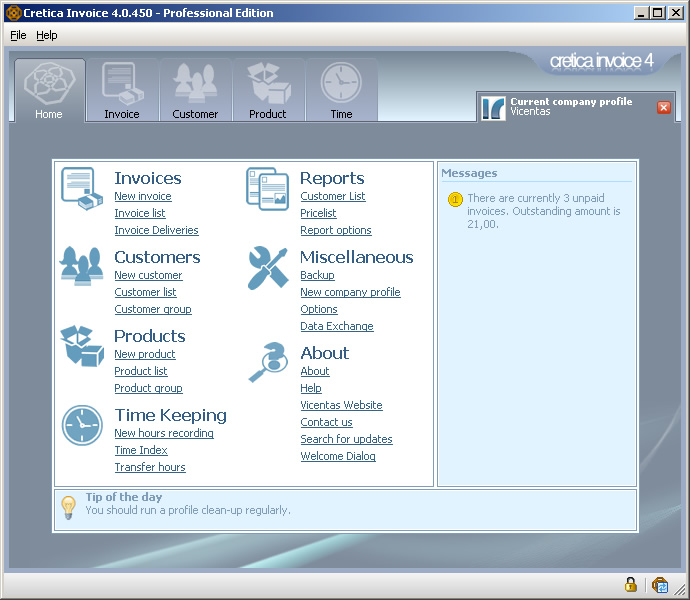
Task: Open the Time Index link
Action: pyautogui.click(x=141, y=450)
